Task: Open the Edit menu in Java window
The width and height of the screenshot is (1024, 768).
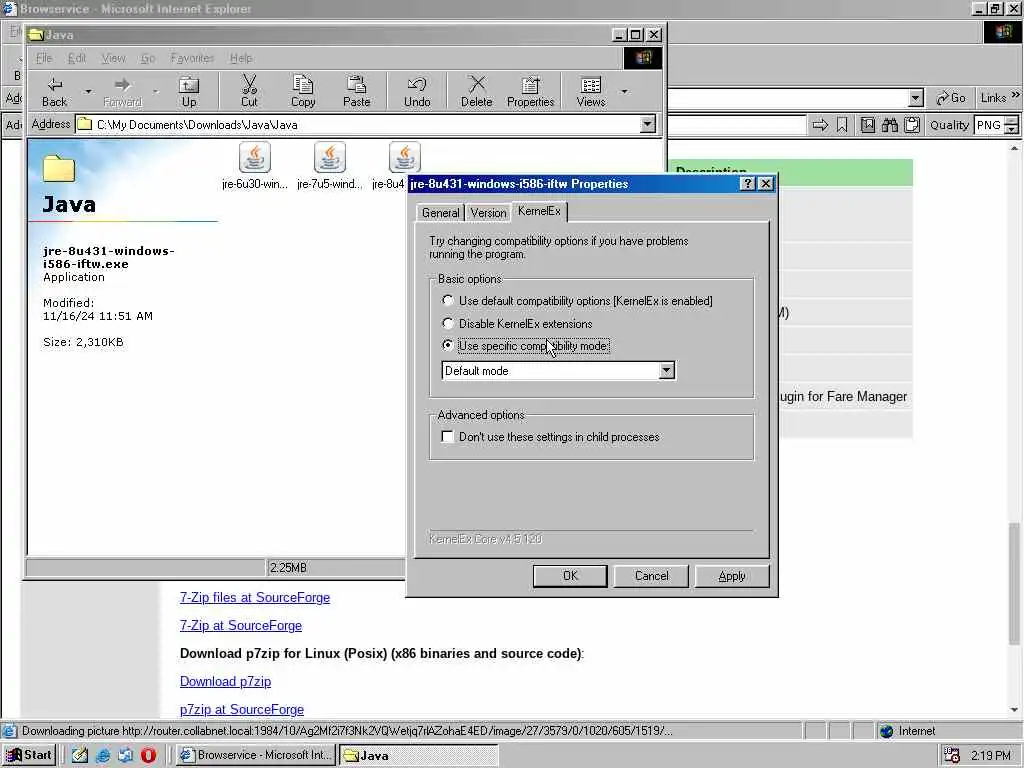Action: 76,58
